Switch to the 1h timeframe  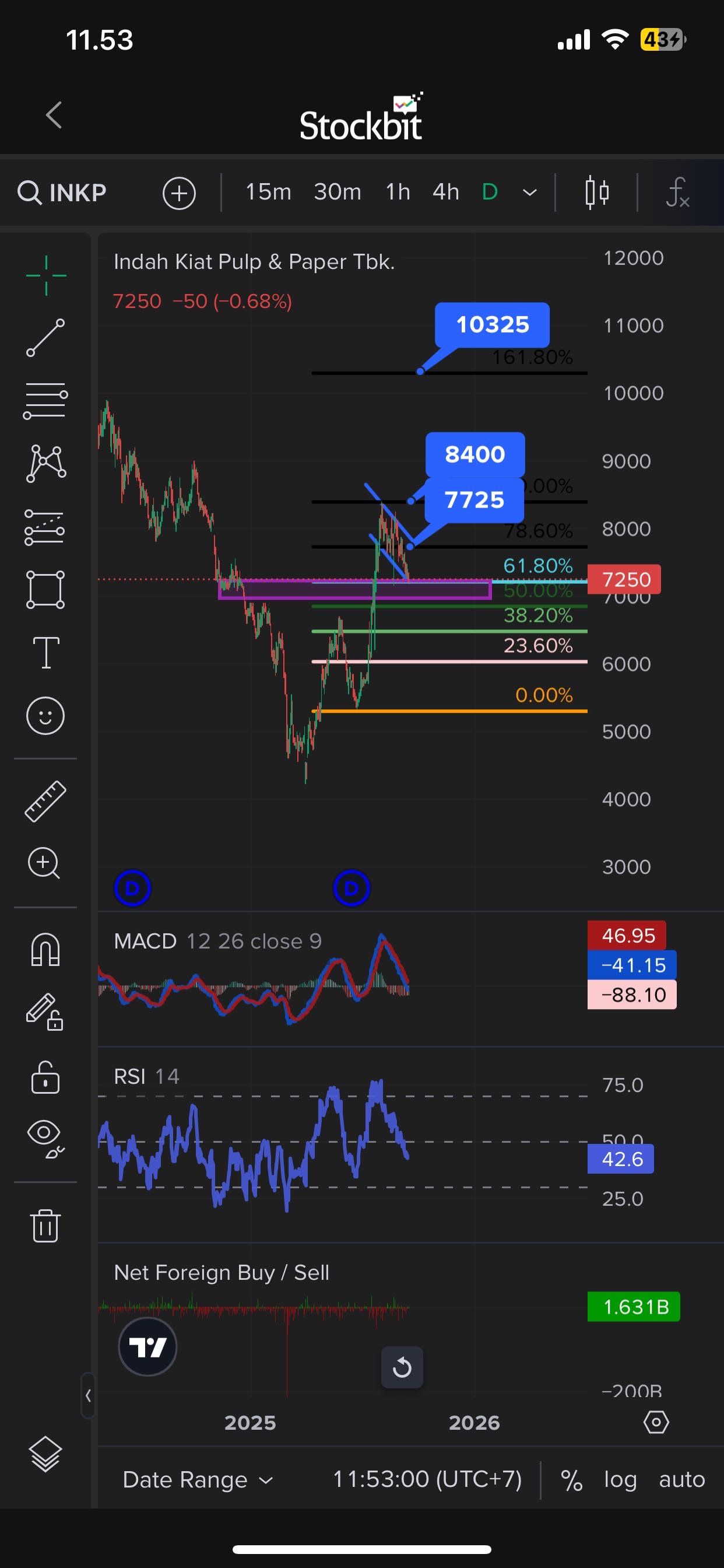point(398,192)
